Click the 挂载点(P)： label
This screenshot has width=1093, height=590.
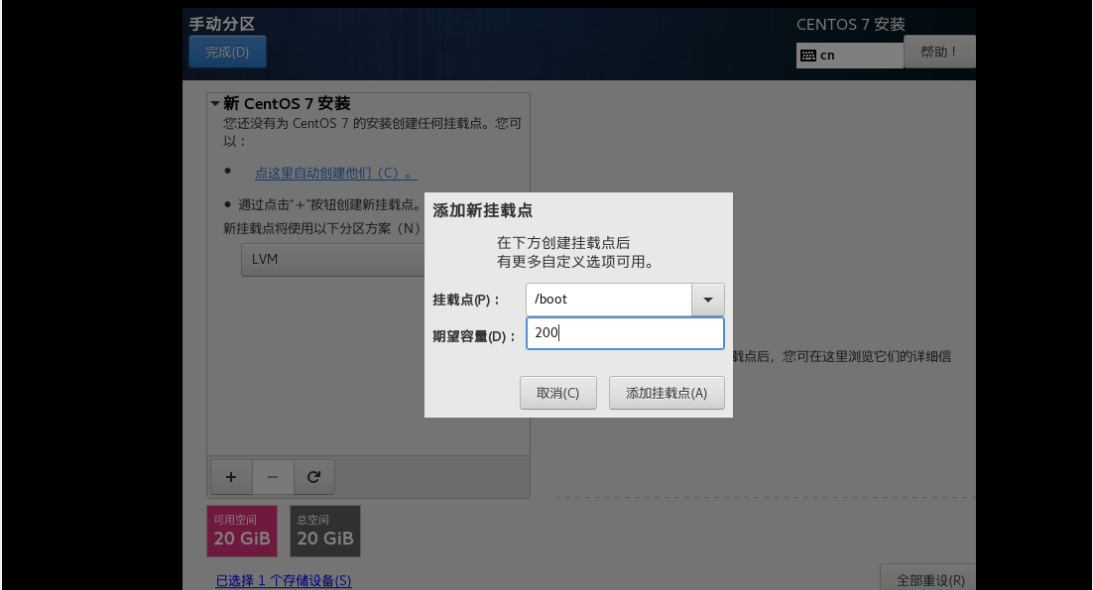tap(466, 301)
